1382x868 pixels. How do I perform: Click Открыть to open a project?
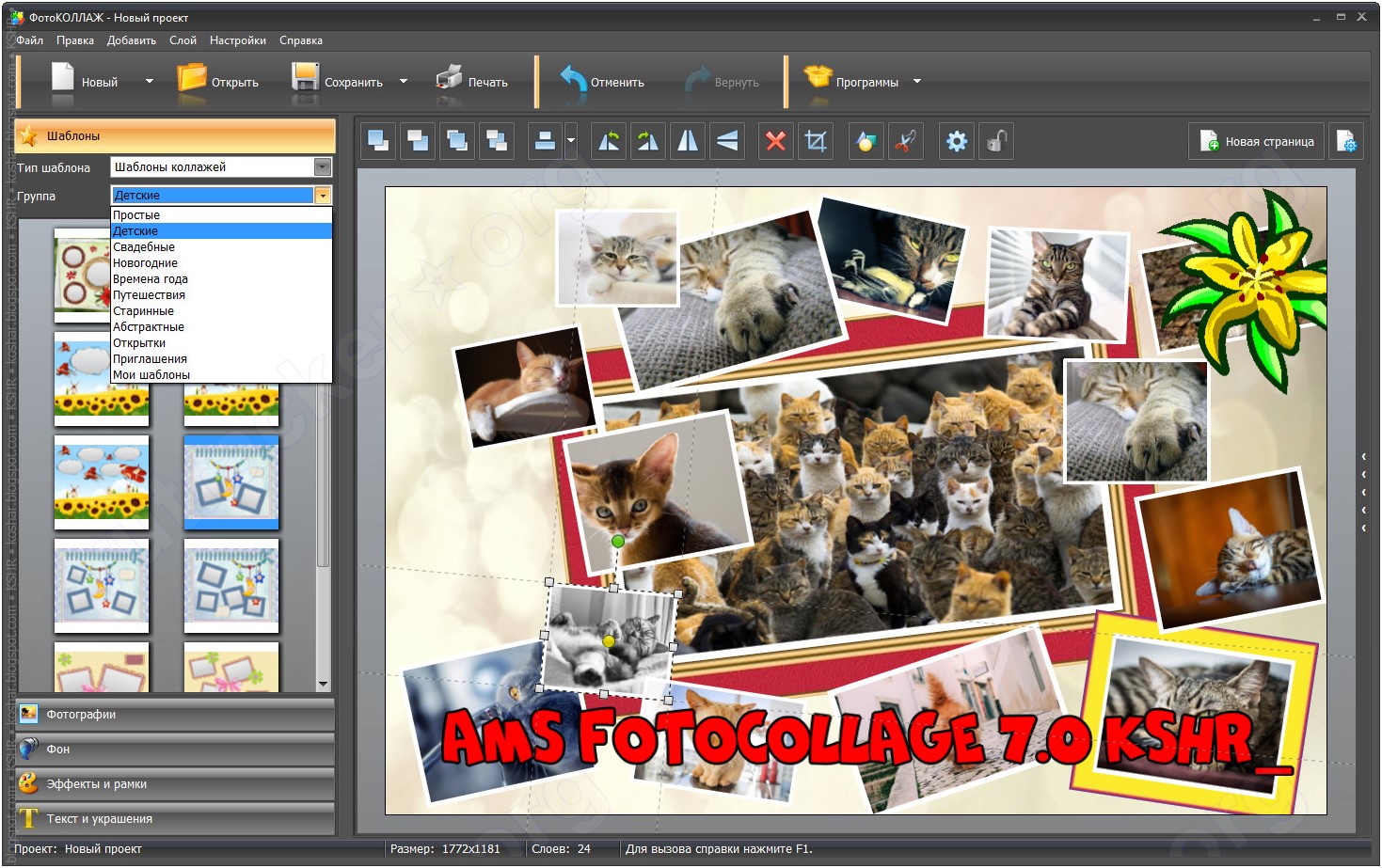tap(218, 82)
